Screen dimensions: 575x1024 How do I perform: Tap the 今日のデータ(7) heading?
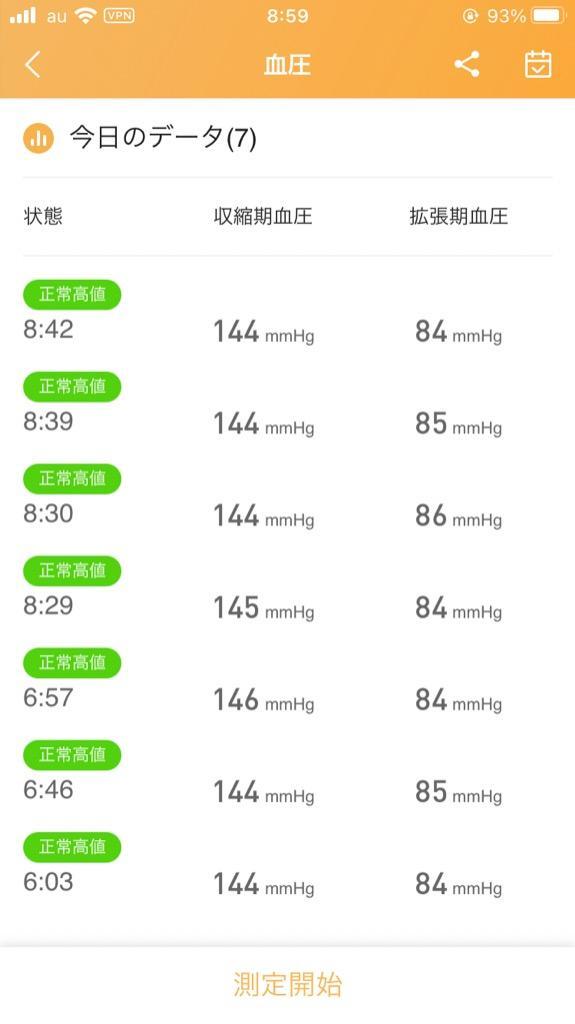click(x=163, y=138)
